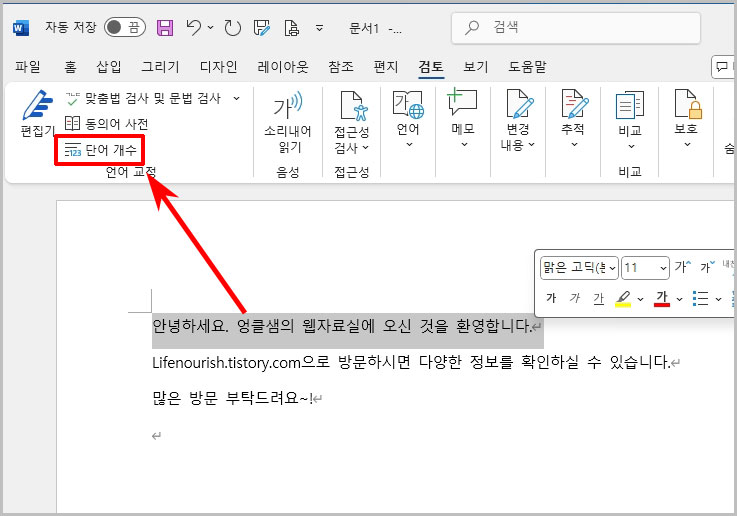Switch to the 홈 tab
737x516 pixels.
70,67
